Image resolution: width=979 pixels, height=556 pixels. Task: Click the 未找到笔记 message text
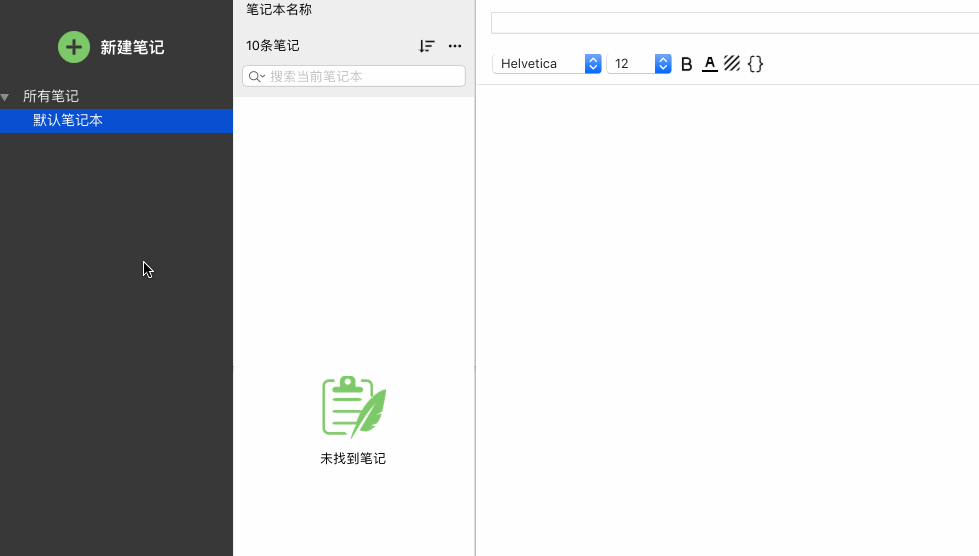pyautogui.click(x=353, y=458)
